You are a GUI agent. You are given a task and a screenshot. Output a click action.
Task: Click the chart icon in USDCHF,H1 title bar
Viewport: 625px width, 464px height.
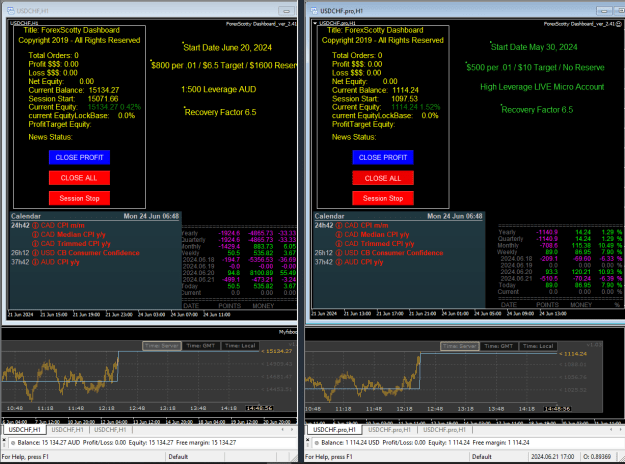pos(11,11)
